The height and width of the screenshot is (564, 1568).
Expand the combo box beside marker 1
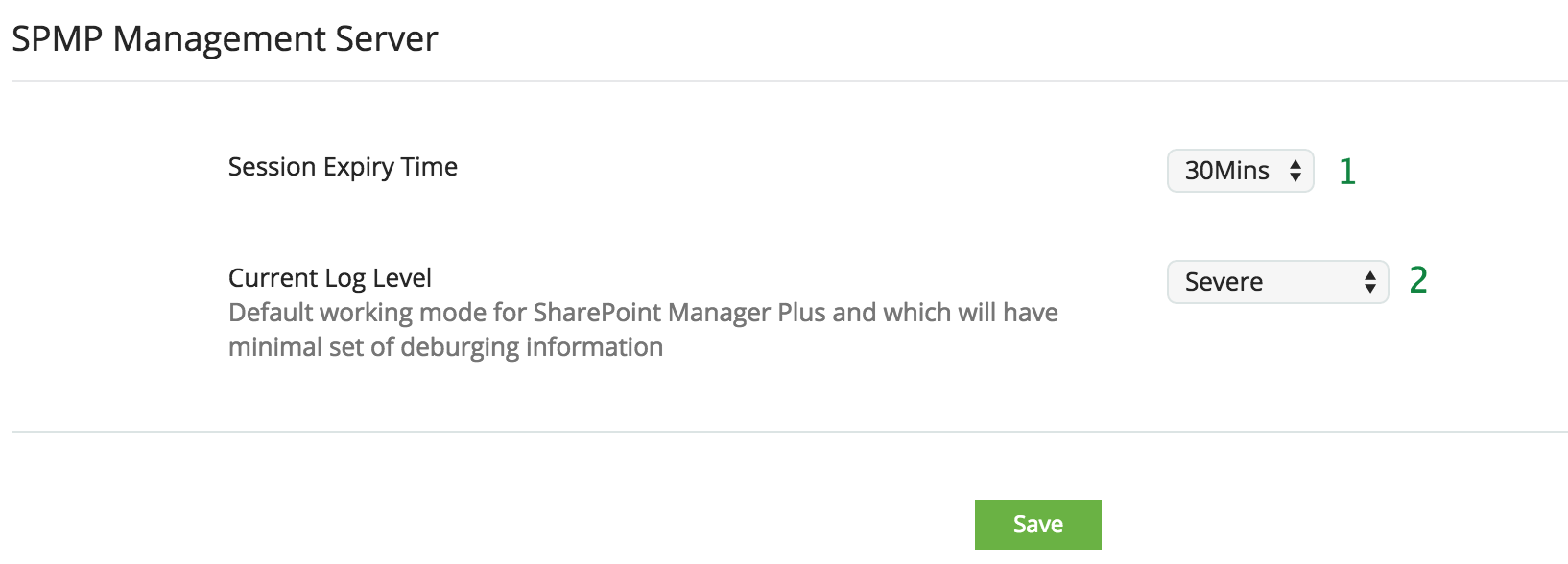(x=1240, y=171)
